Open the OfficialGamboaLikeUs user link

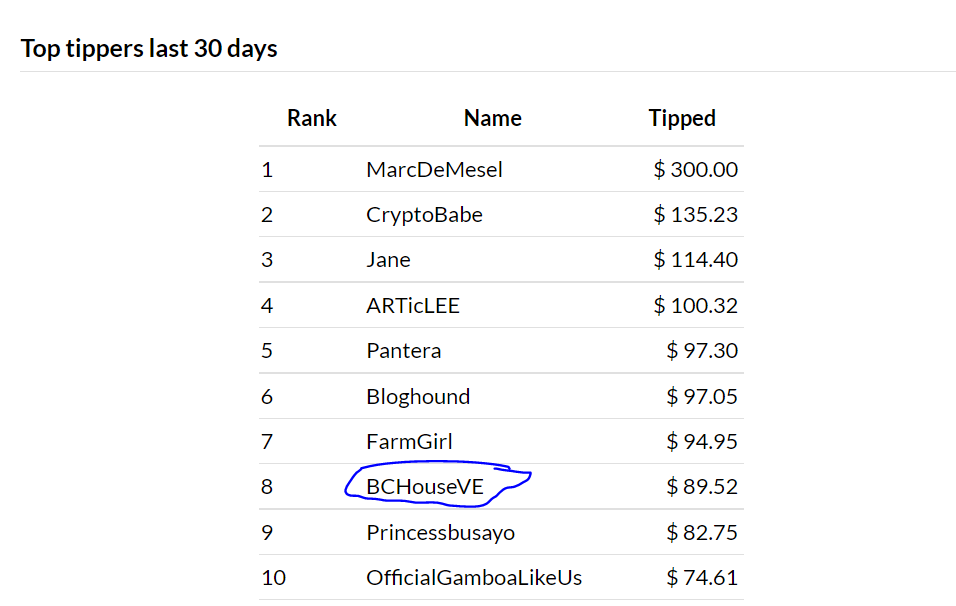tap(474, 577)
